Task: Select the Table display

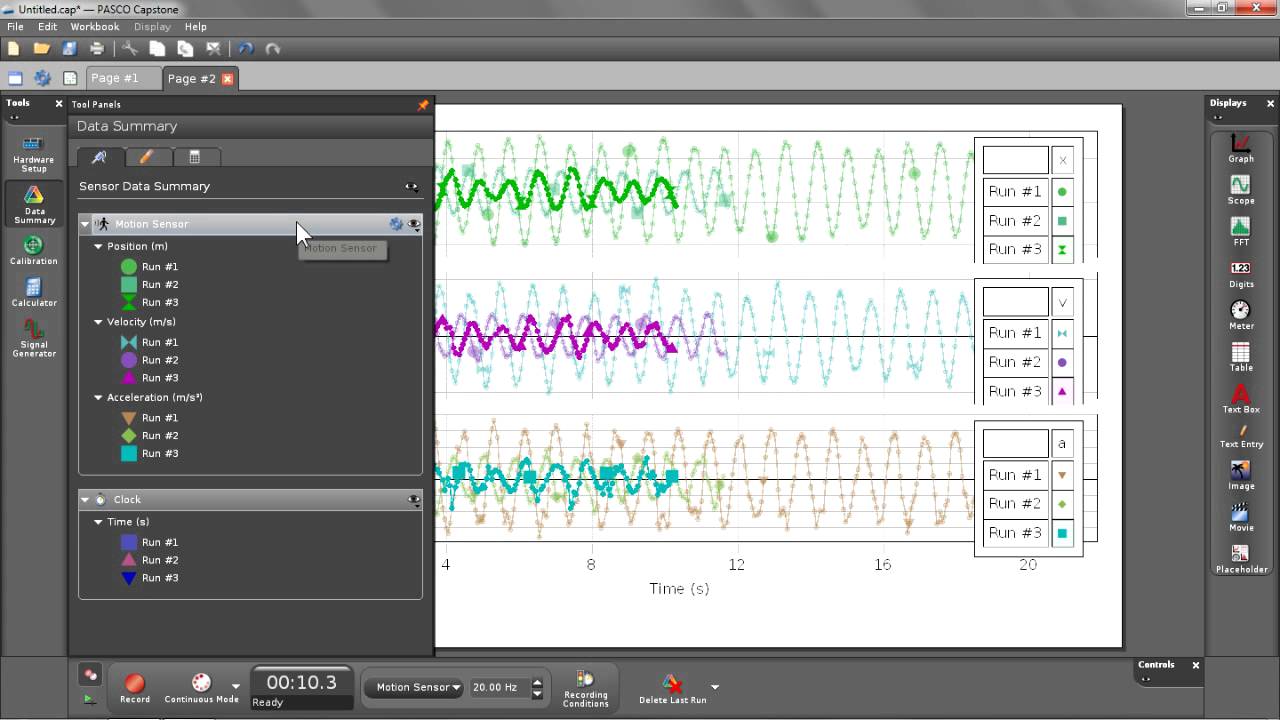Action: 1241,357
